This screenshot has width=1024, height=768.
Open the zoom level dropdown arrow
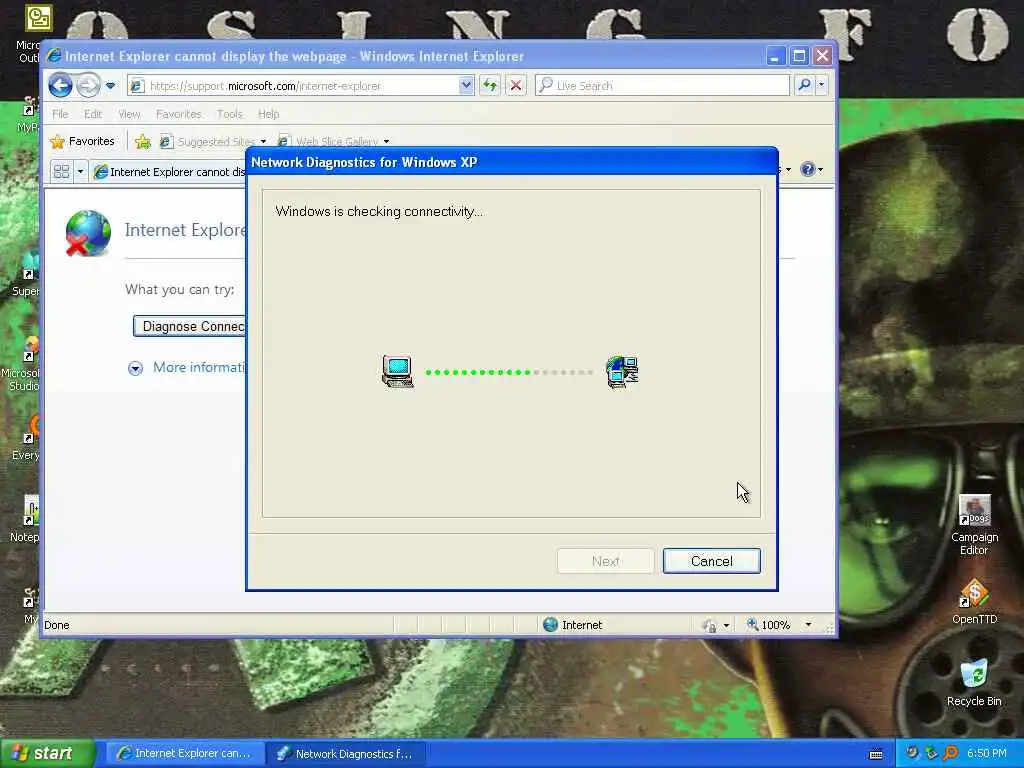(808, 625)
